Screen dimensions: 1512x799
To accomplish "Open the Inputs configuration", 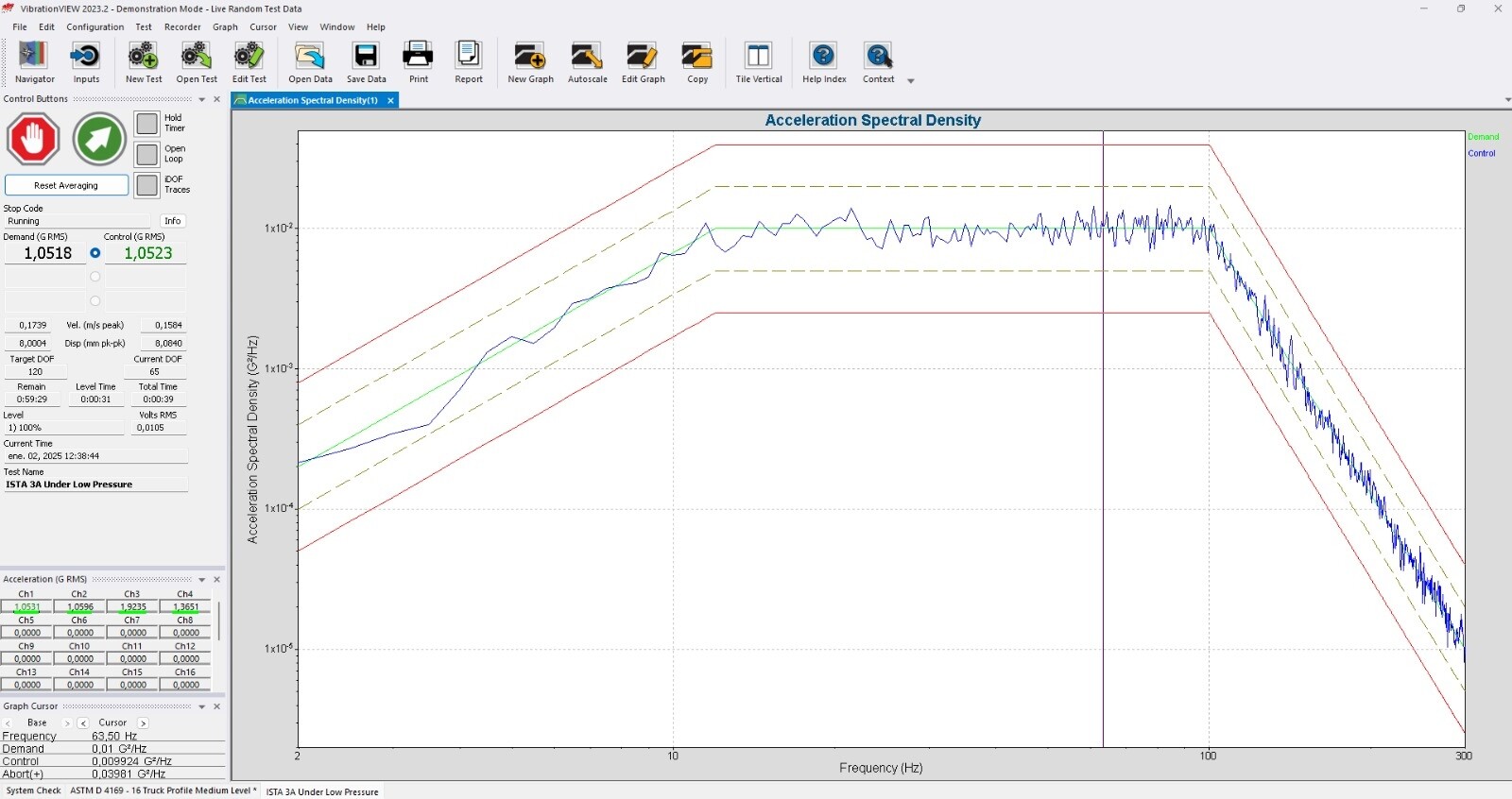I will (86, 63).
